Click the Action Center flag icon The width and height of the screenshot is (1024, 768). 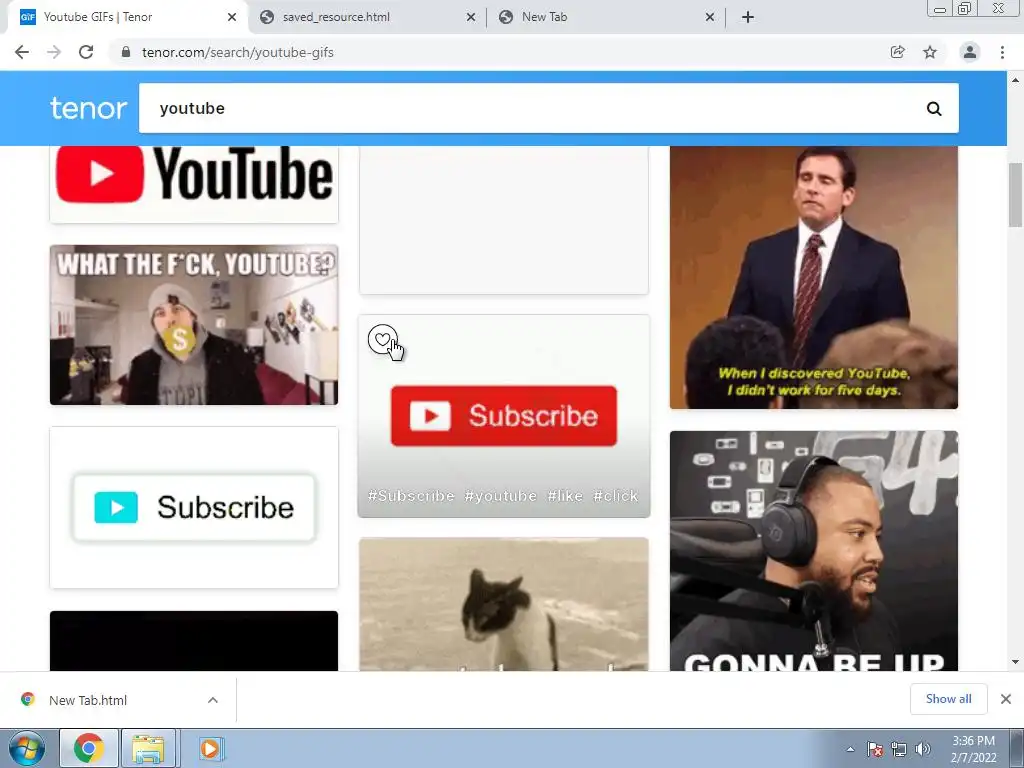coord(875,749)
